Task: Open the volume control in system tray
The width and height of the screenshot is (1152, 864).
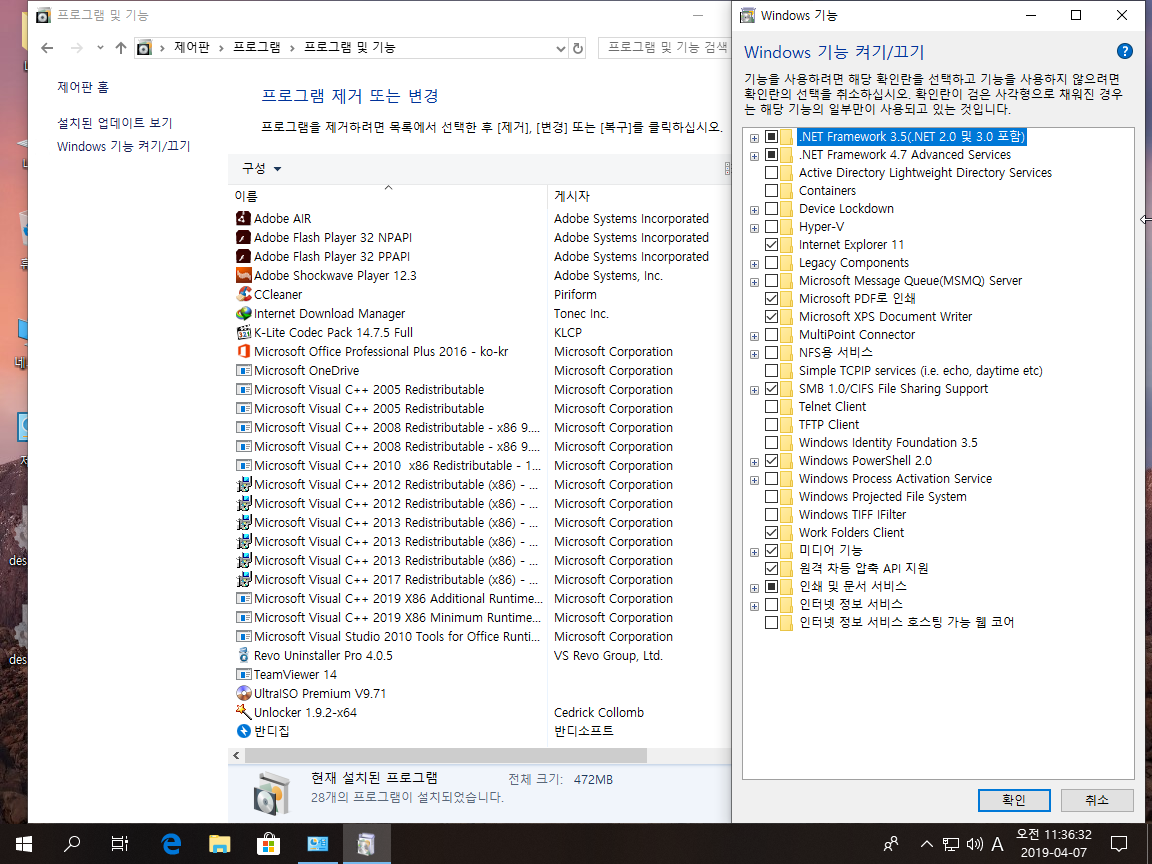Action: coord(974,844)
